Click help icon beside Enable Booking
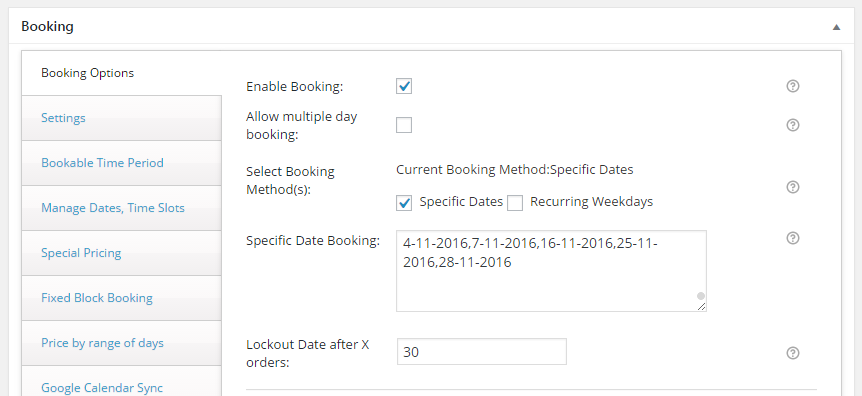Screen dimensions: 862x396 pos(793,86)
